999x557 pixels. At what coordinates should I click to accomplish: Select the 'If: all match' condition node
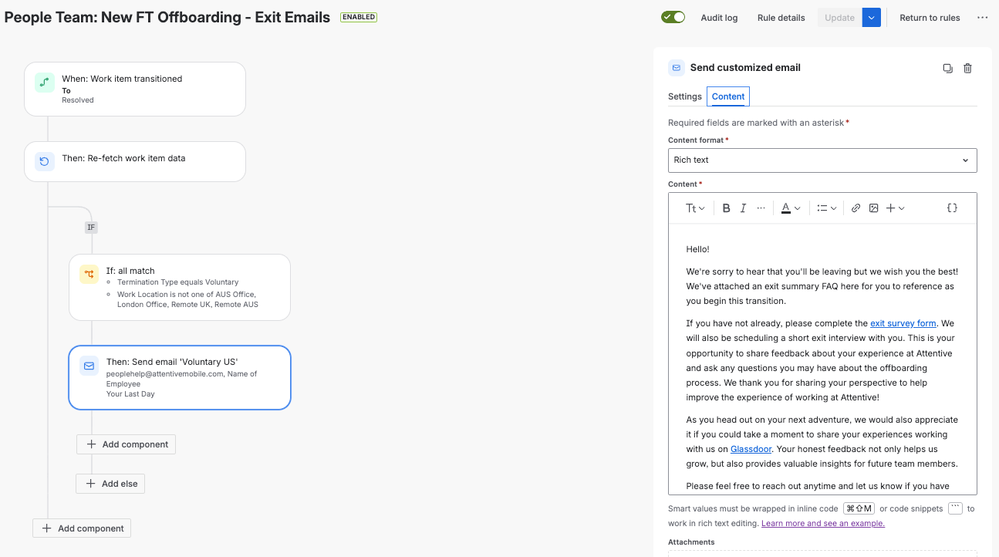[179, 287]
